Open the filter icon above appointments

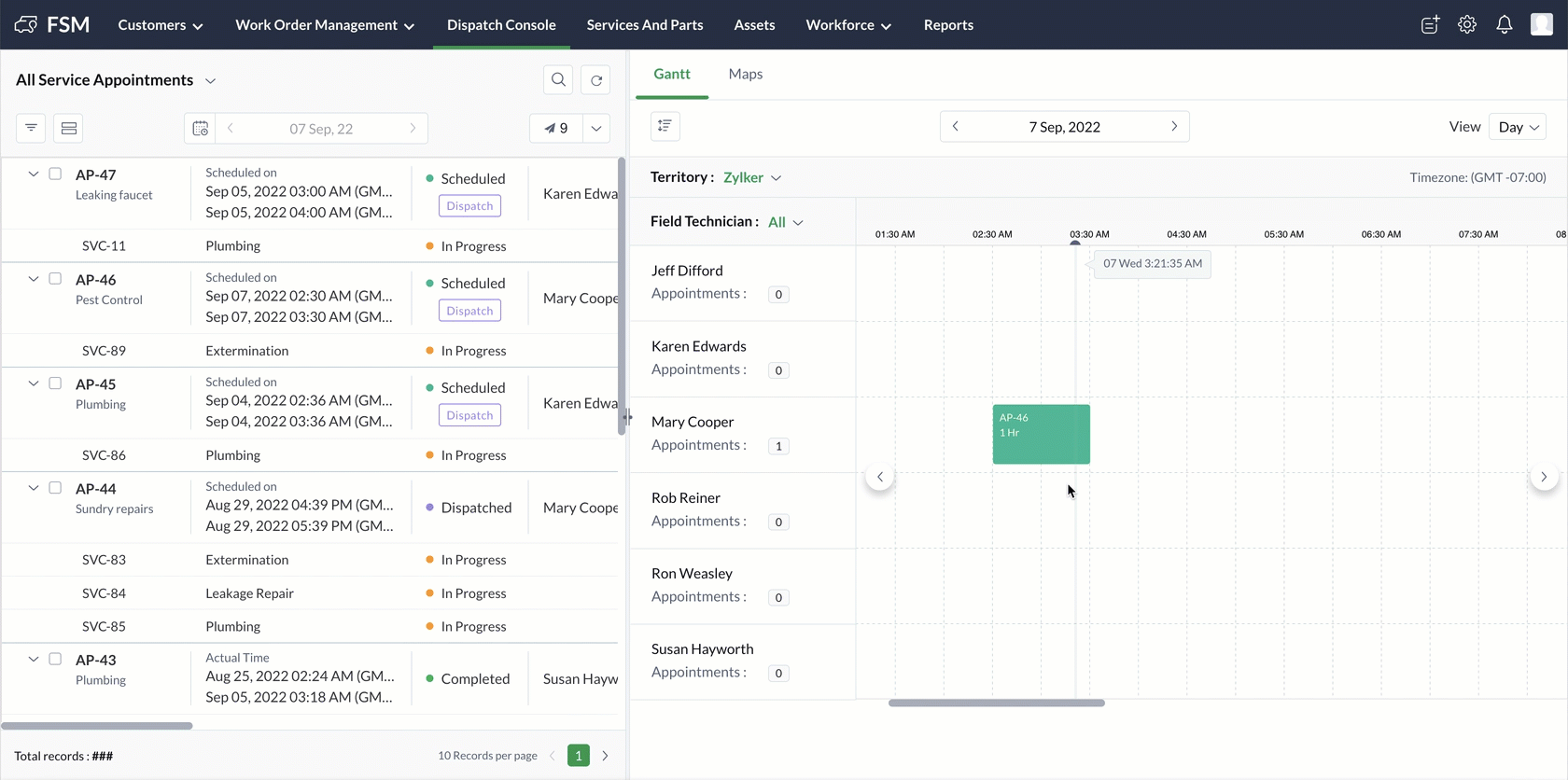31,128
